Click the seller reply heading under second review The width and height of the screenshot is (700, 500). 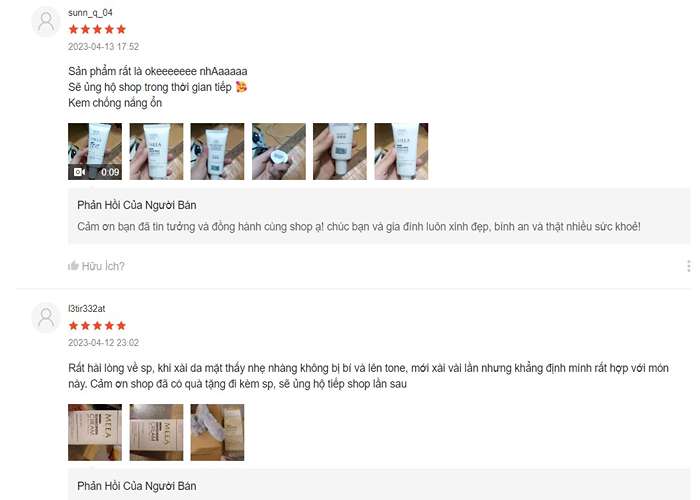[137, 486]
